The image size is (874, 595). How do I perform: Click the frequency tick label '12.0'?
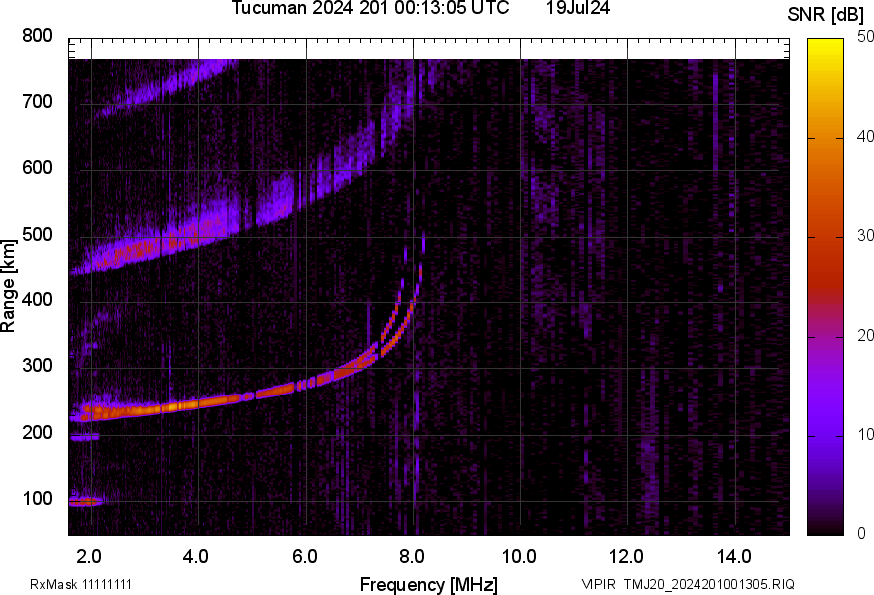coord(627,557)
